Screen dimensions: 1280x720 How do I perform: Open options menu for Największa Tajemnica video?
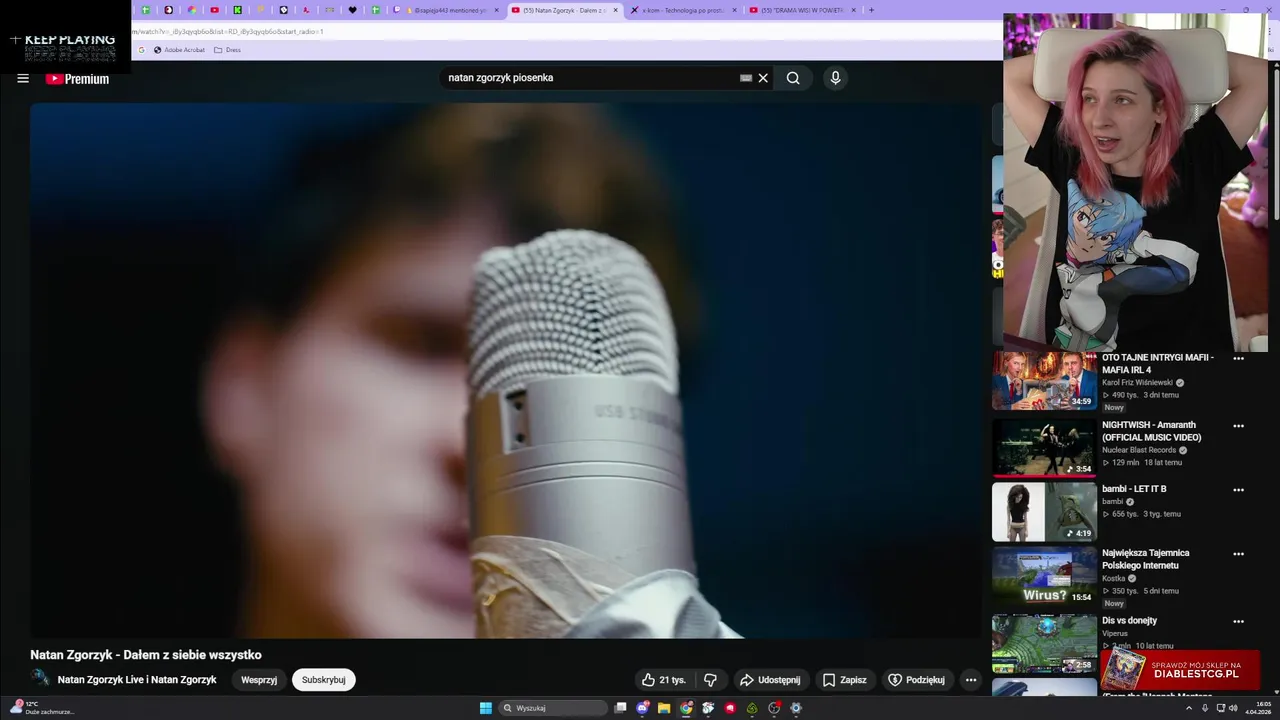tap(1238, 554)
